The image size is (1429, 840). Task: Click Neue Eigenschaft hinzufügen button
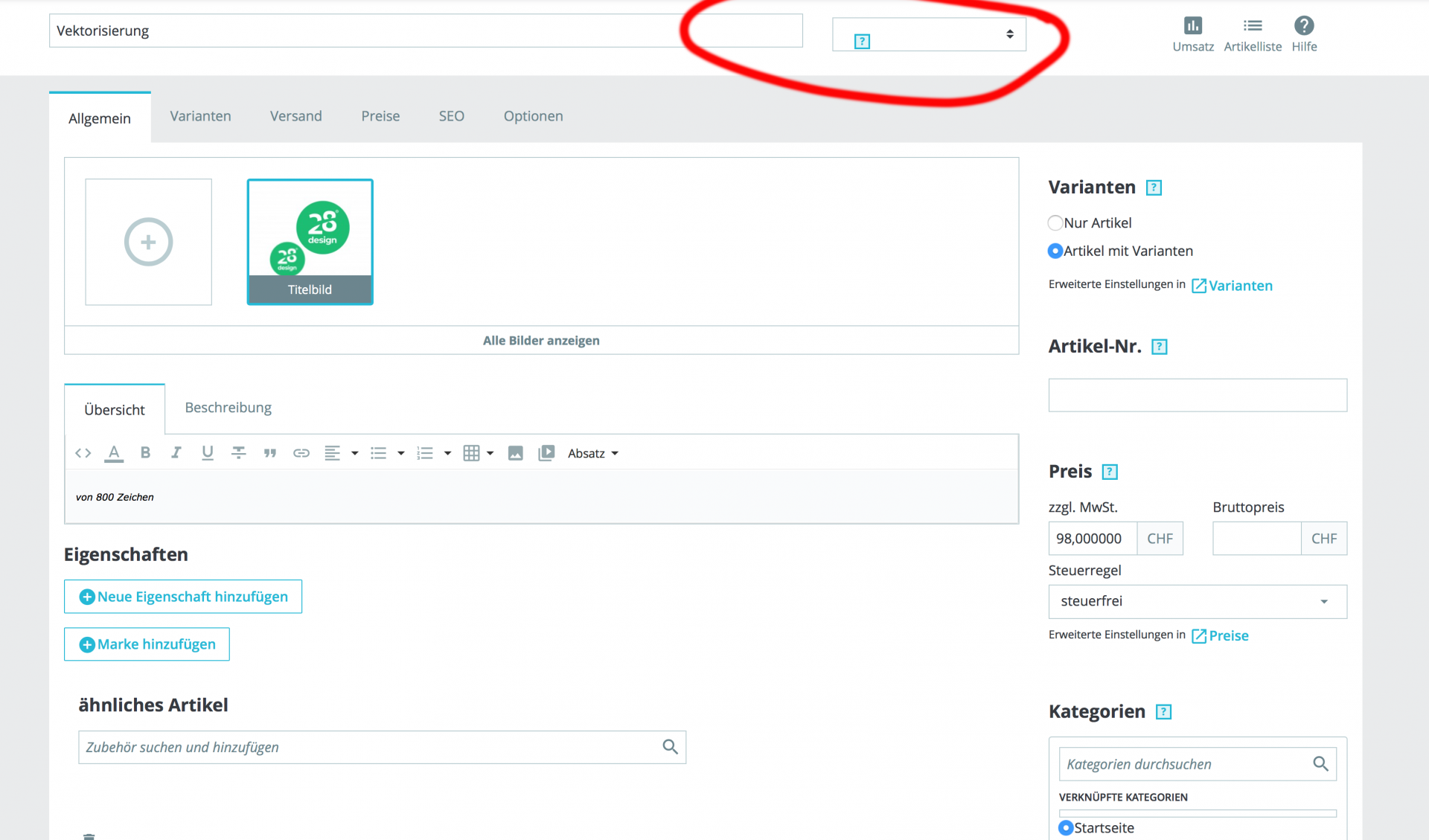click(183, 597)
